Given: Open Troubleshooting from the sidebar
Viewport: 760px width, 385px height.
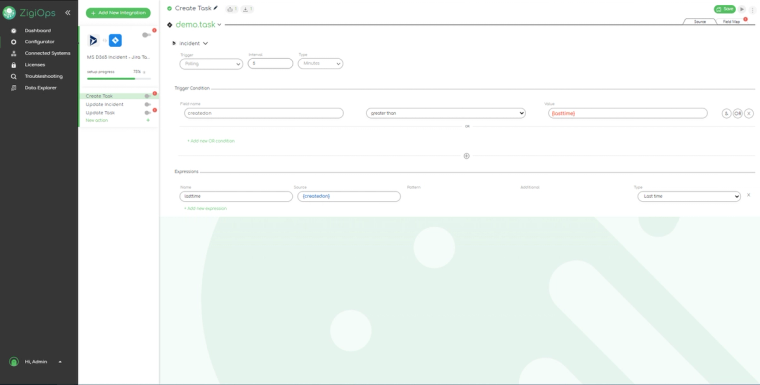Looking at the screenshot, I should click(44, 76).
